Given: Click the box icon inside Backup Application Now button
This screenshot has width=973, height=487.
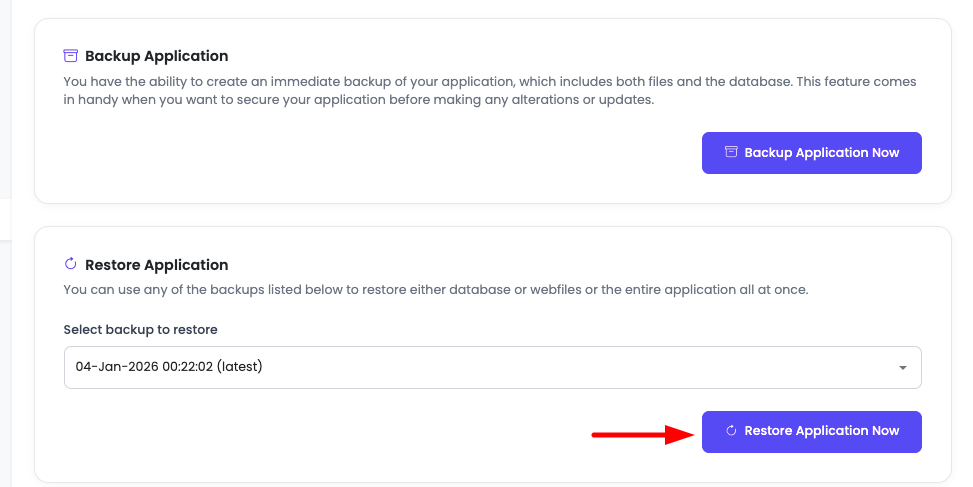Looking at the screenshot, I should 731,153.
